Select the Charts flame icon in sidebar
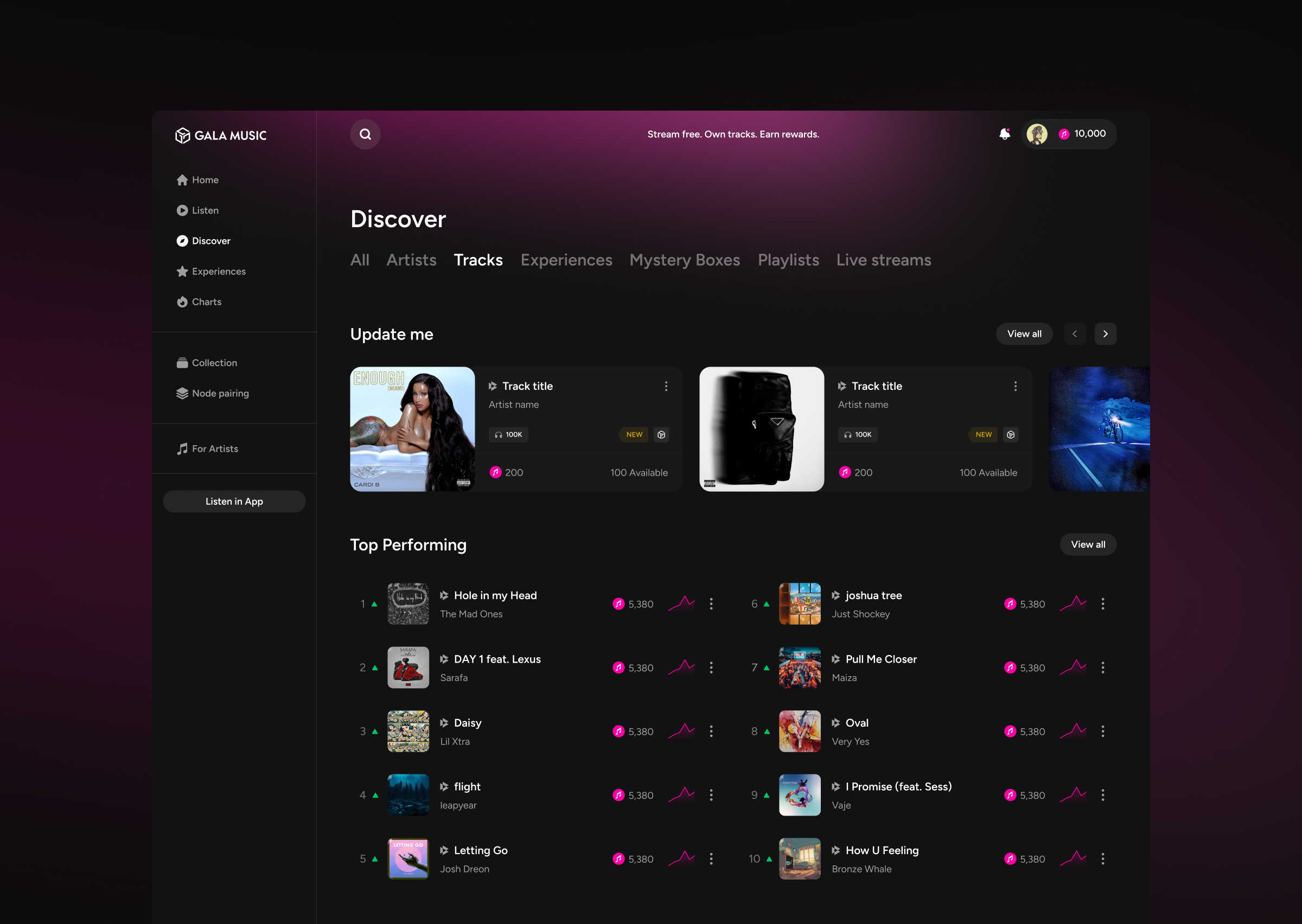The height and width of the screenshot is (924, 1302). coord(182,301)
